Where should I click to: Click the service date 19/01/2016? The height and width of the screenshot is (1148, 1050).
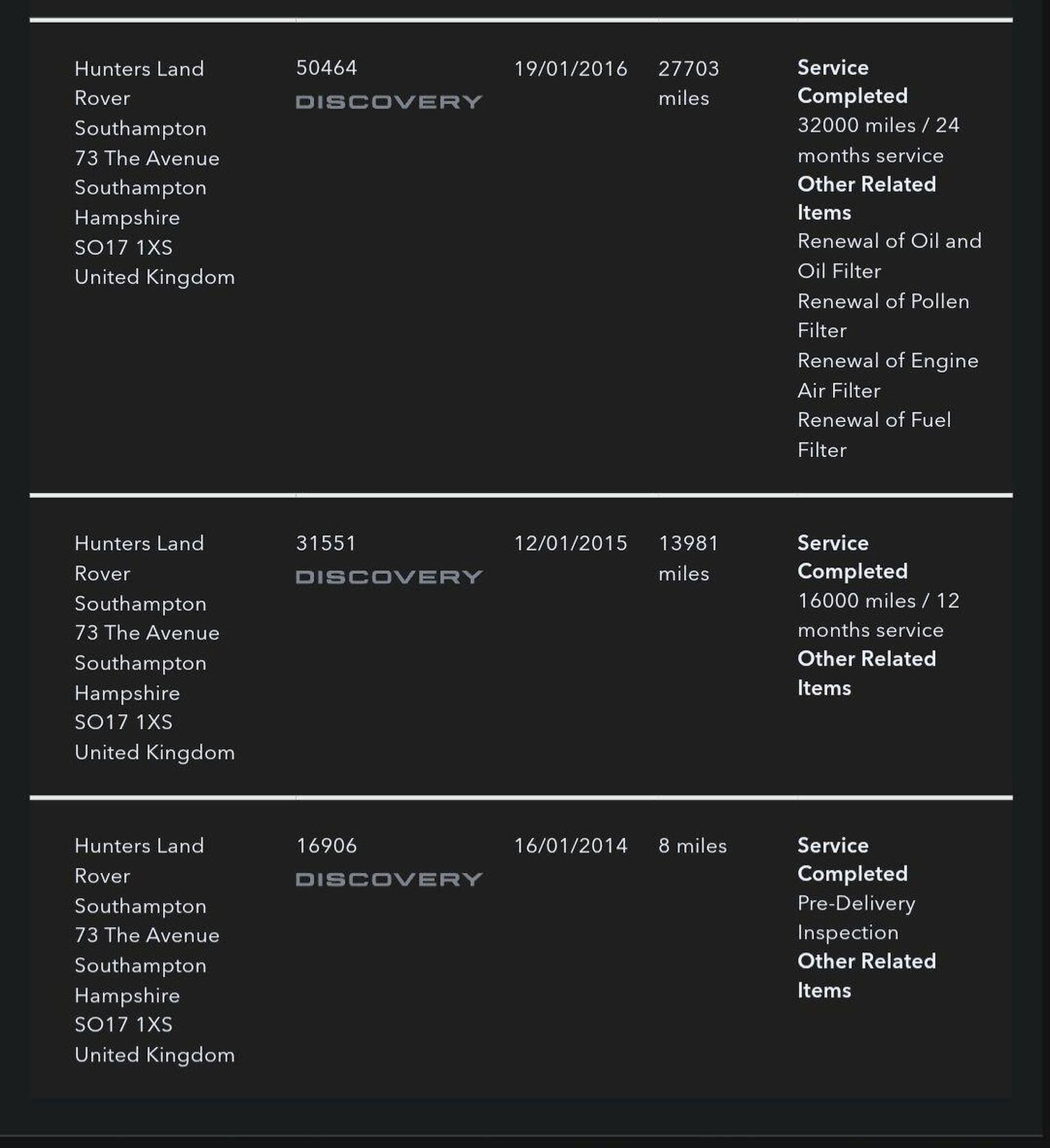(x=570, y=69)
